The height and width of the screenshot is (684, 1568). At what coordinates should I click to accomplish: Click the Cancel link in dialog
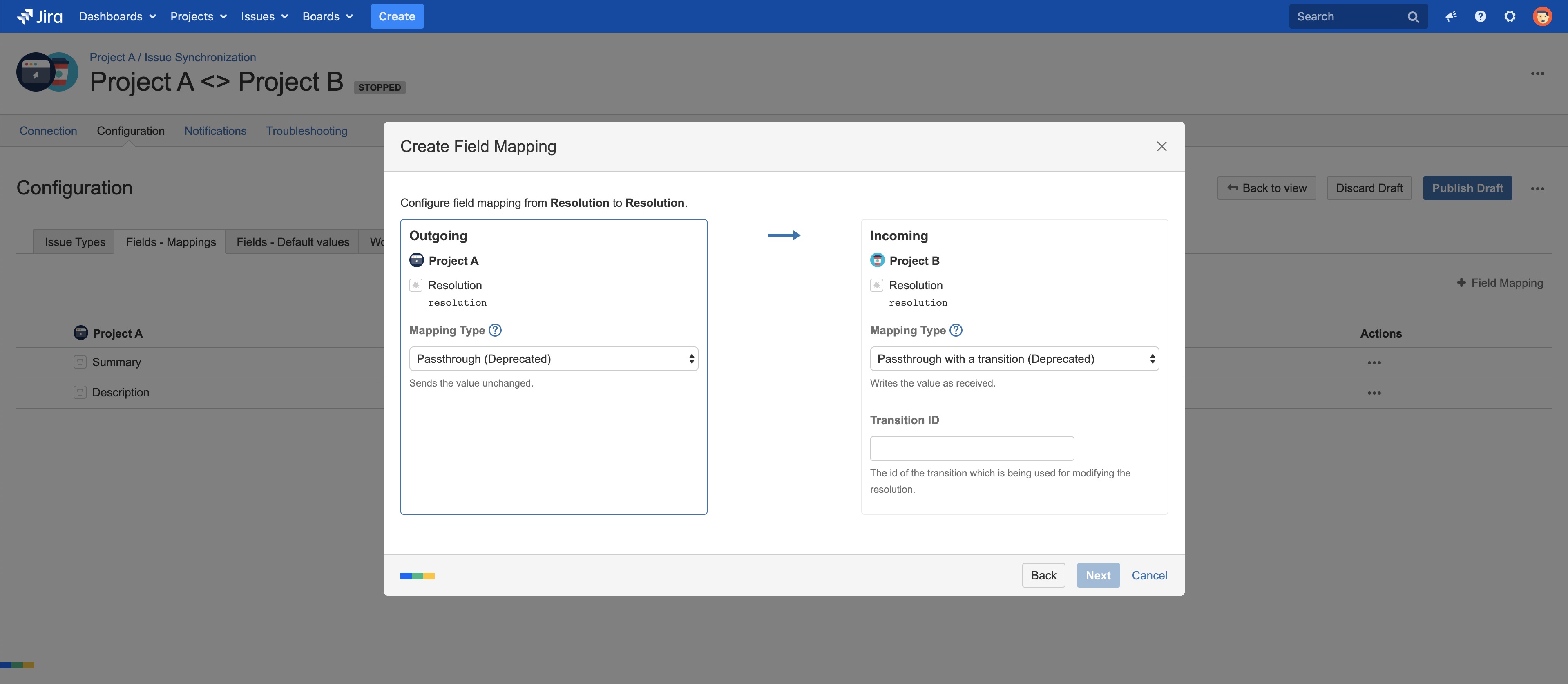coord(1149,575)
